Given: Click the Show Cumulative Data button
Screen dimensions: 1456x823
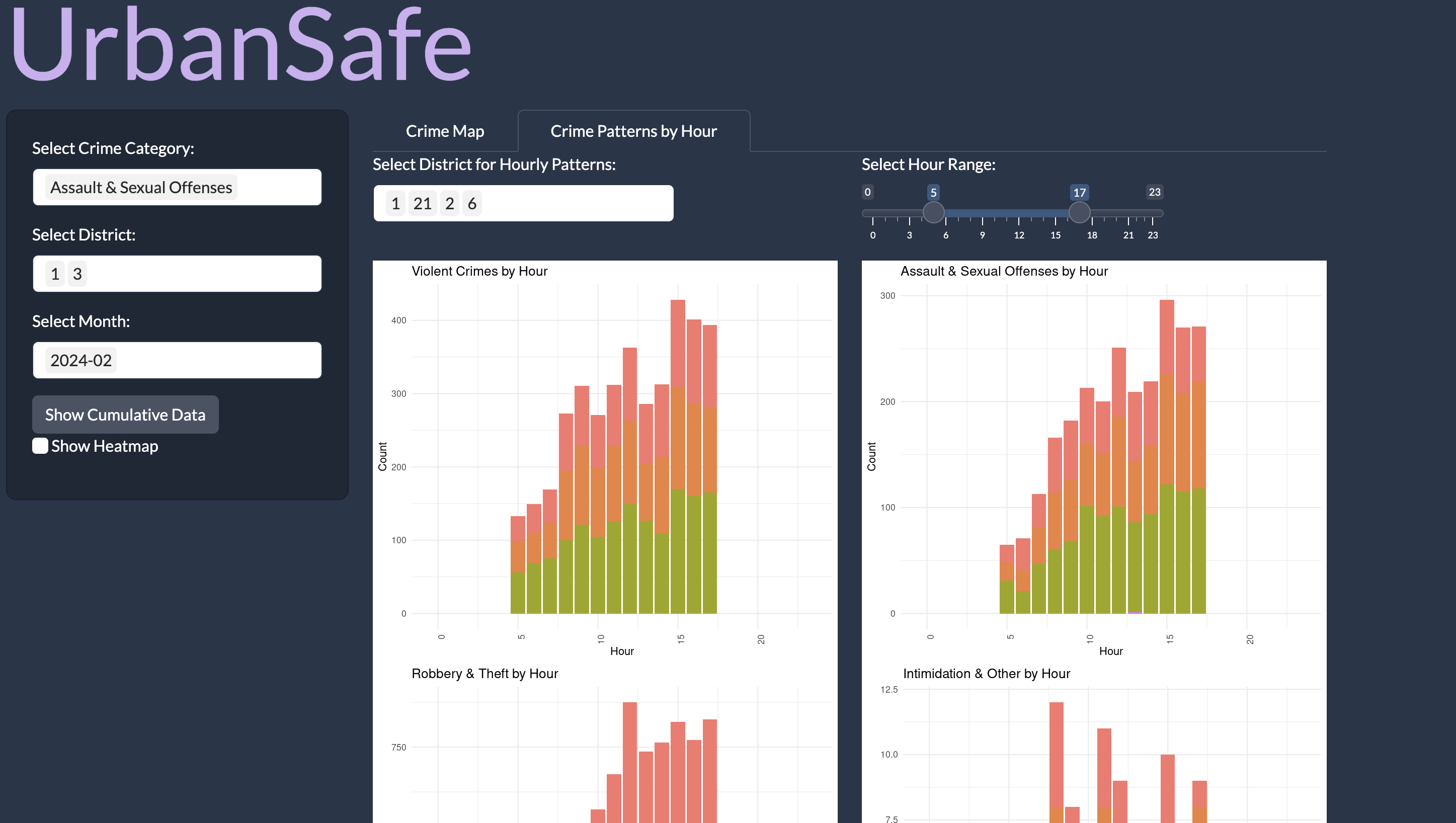Looking at the screenshot, I should pyautogui.click(x=125, y=415).
